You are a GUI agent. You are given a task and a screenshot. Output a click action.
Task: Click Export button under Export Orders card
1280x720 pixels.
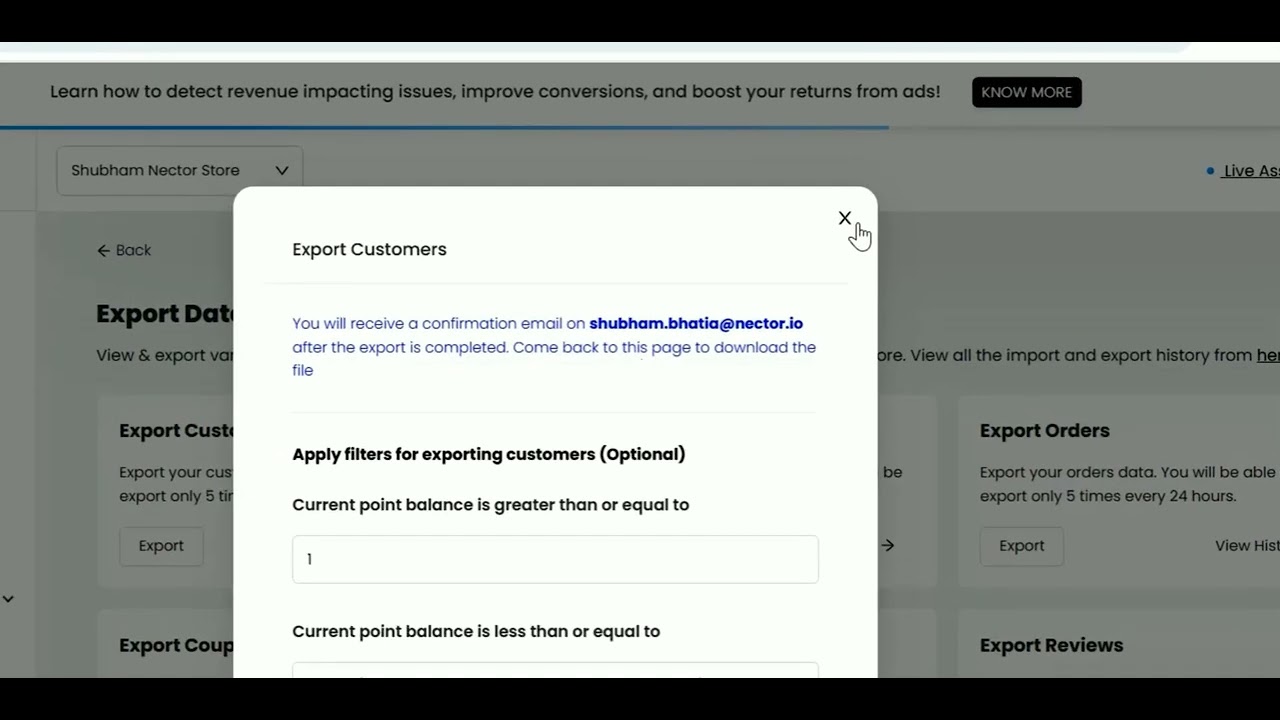click(1021, 546)
